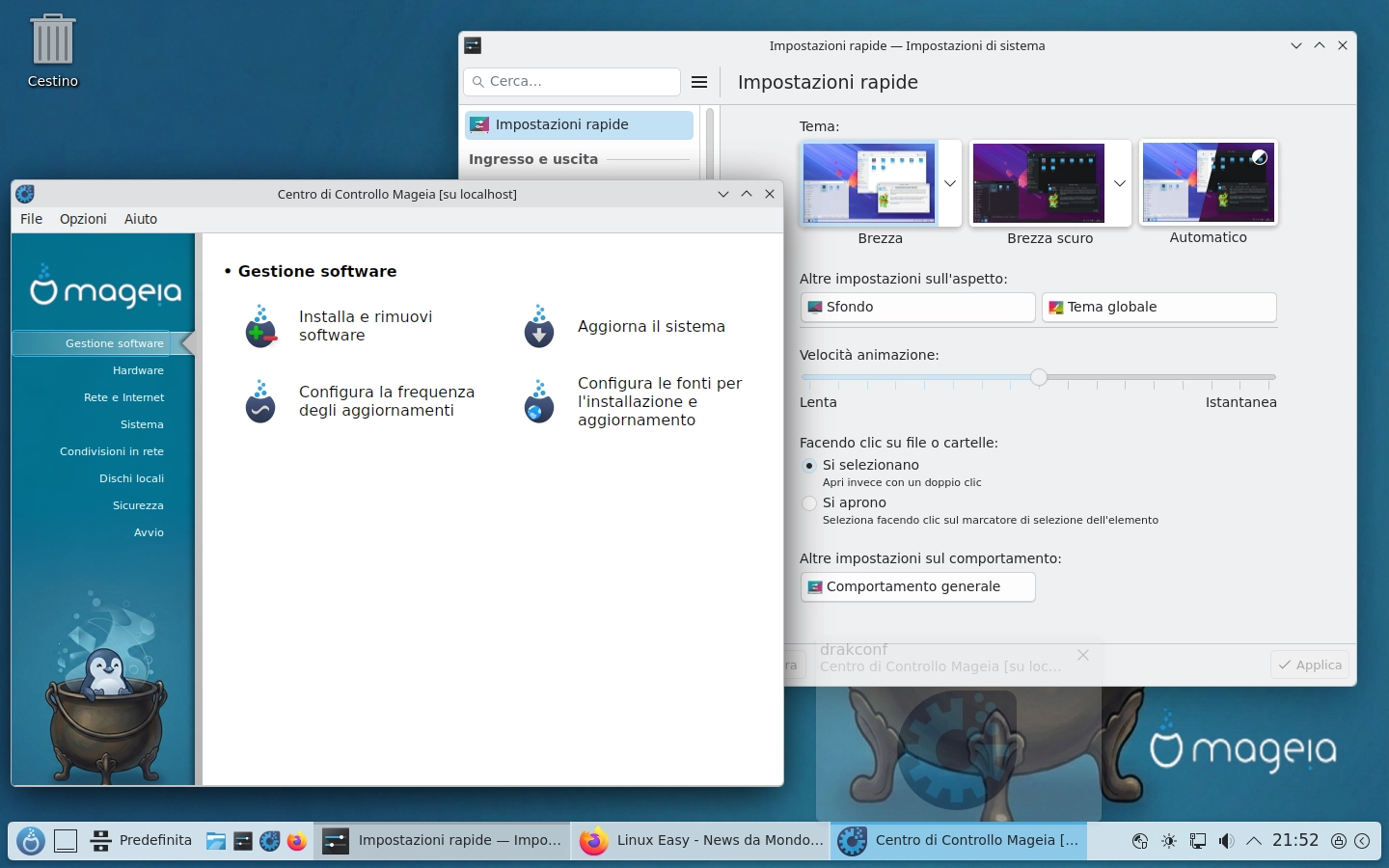This screenshot has height=868, width=1389.
Task: Select Dischi locali category
Action: click(x=131, y=478)
